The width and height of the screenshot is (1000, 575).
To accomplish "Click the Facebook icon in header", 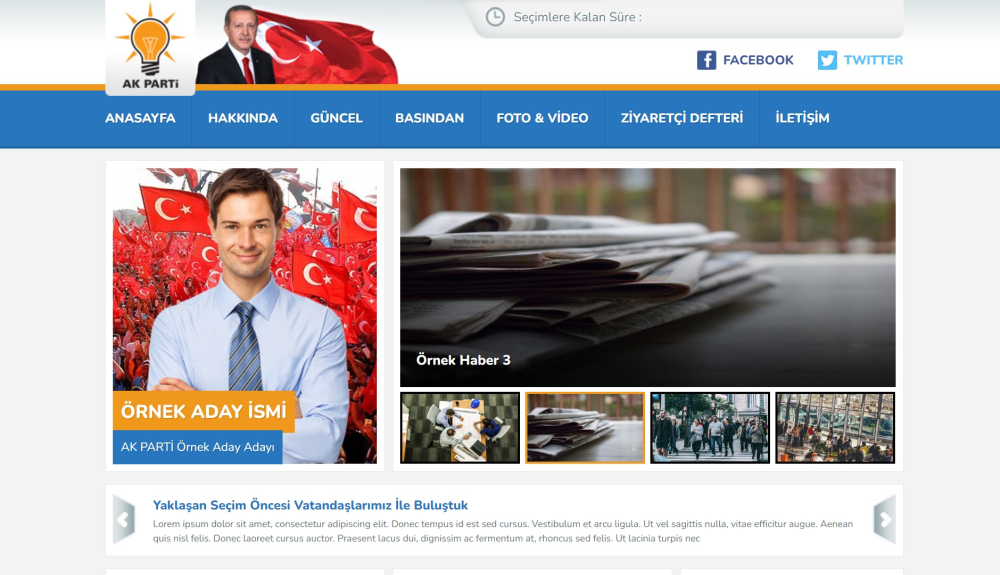I will [706, 60].
